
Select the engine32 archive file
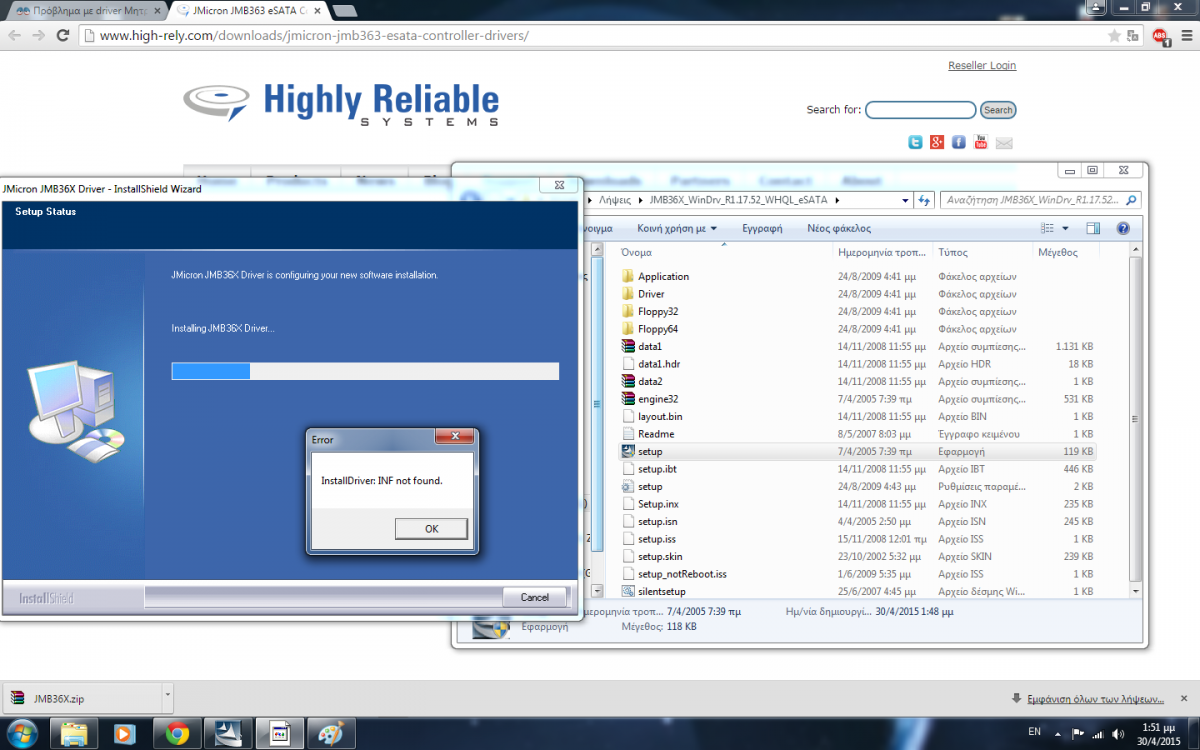pyautogui.click(x=658, y=399)
